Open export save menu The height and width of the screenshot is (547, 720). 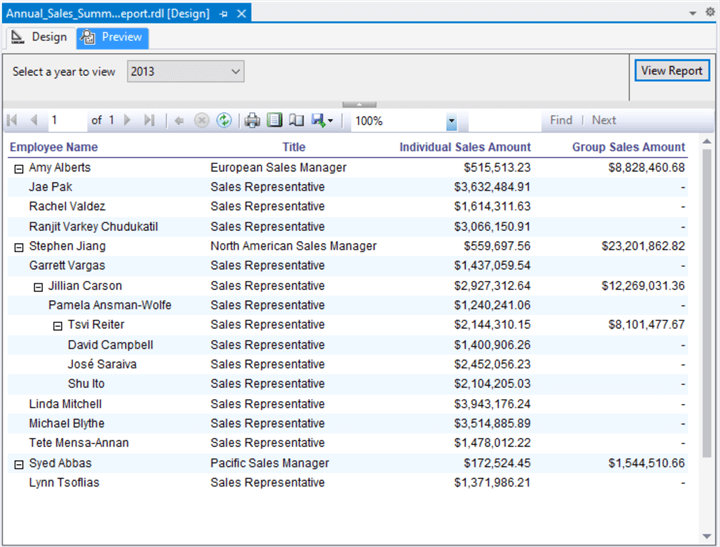[322, 120]
